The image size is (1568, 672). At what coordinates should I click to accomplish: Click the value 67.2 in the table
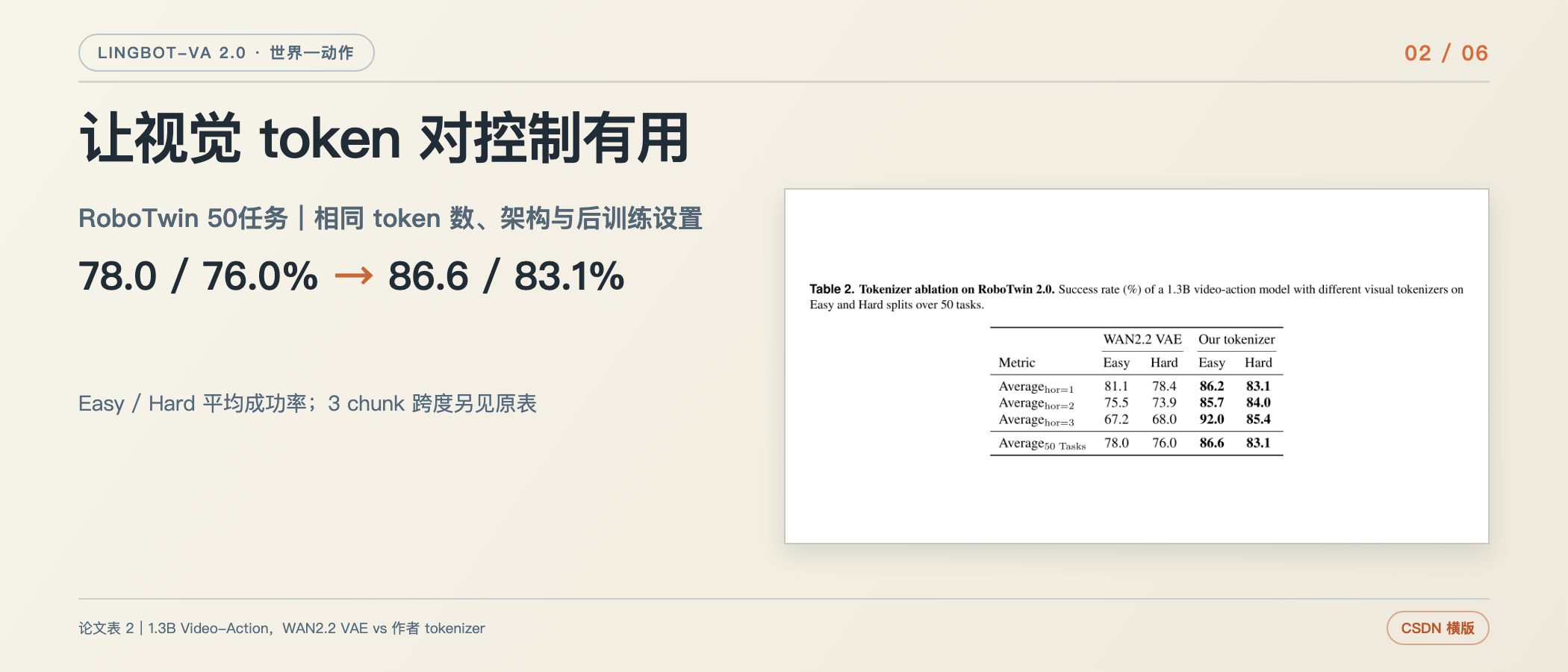pyautogui.click(x=1116, y=419)
